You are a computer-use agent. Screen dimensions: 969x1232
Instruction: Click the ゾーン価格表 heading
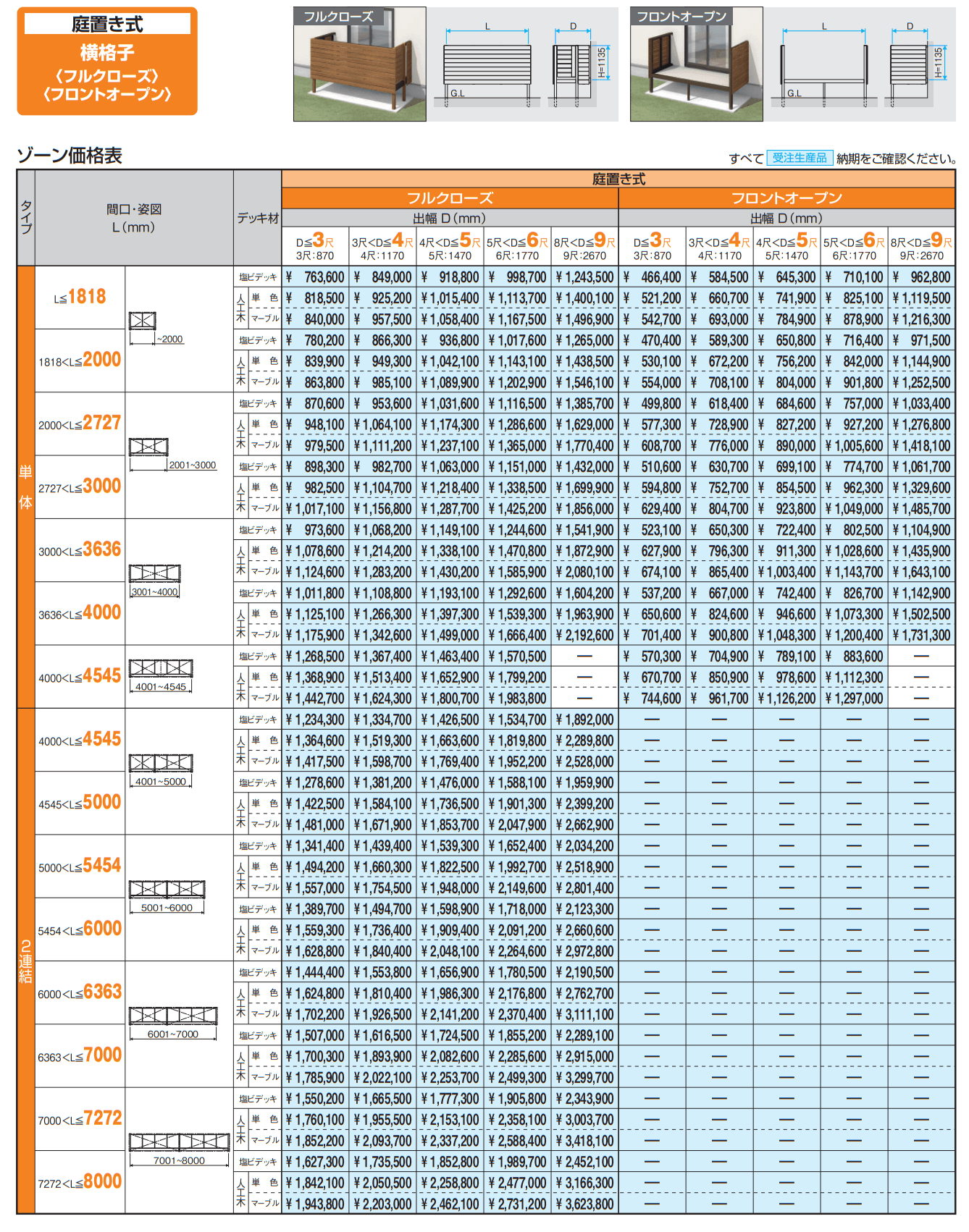click(x=70, y=156)
